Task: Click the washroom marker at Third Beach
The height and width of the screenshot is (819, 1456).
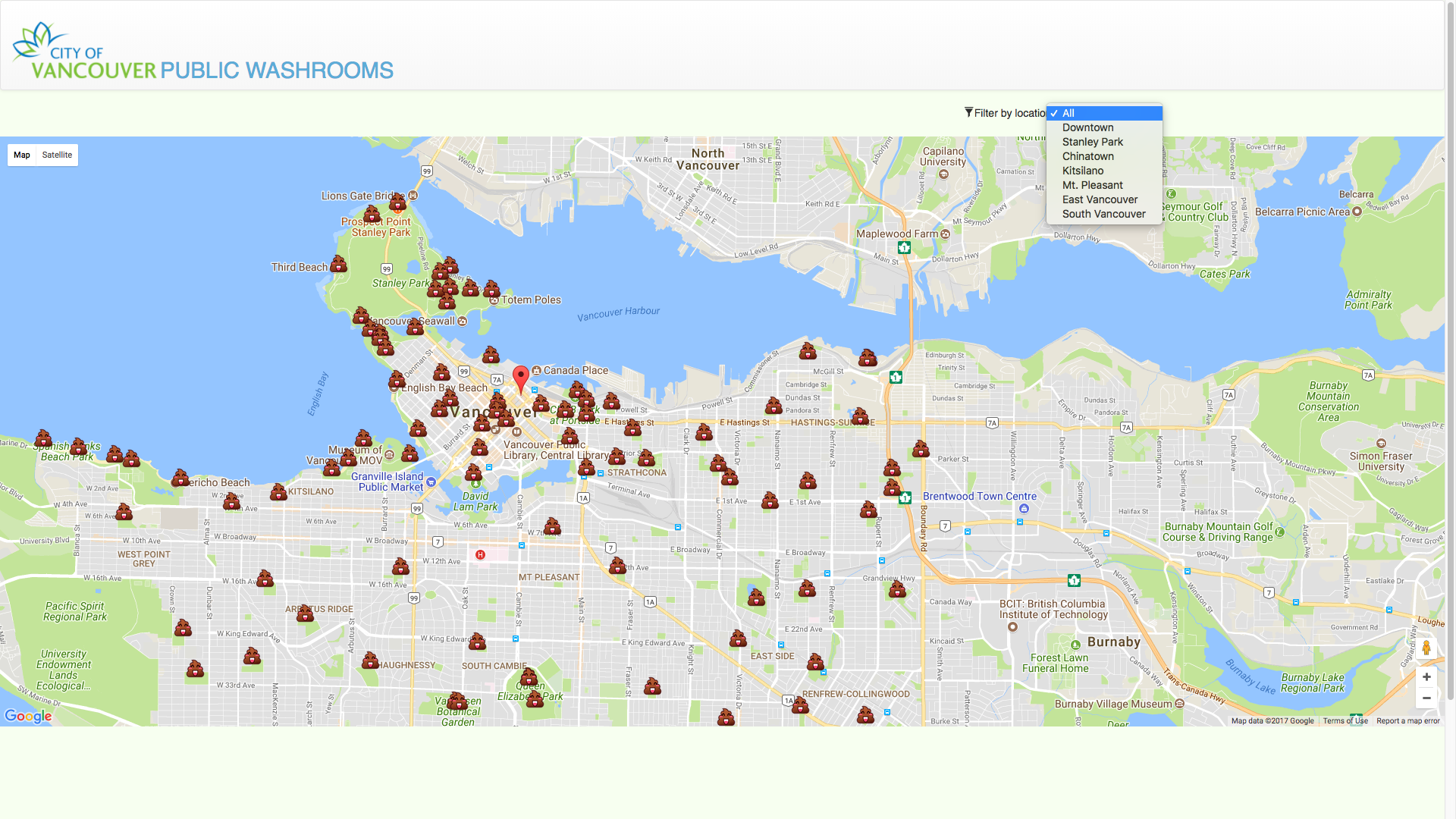Action: 338,265
